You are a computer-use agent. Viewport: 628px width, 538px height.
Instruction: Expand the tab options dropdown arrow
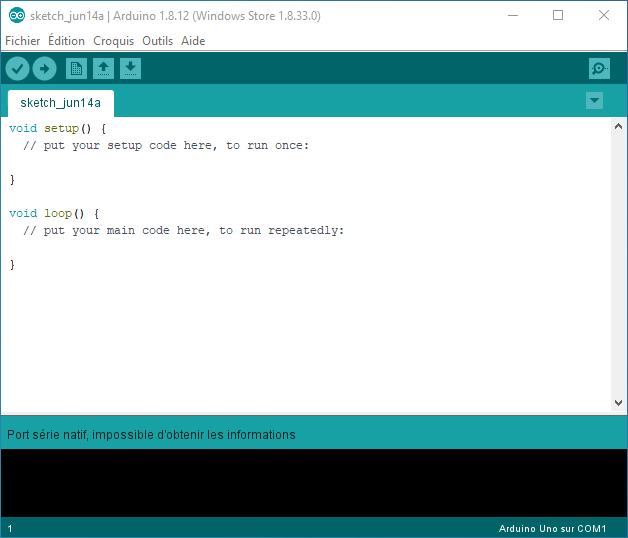point(594,101)
